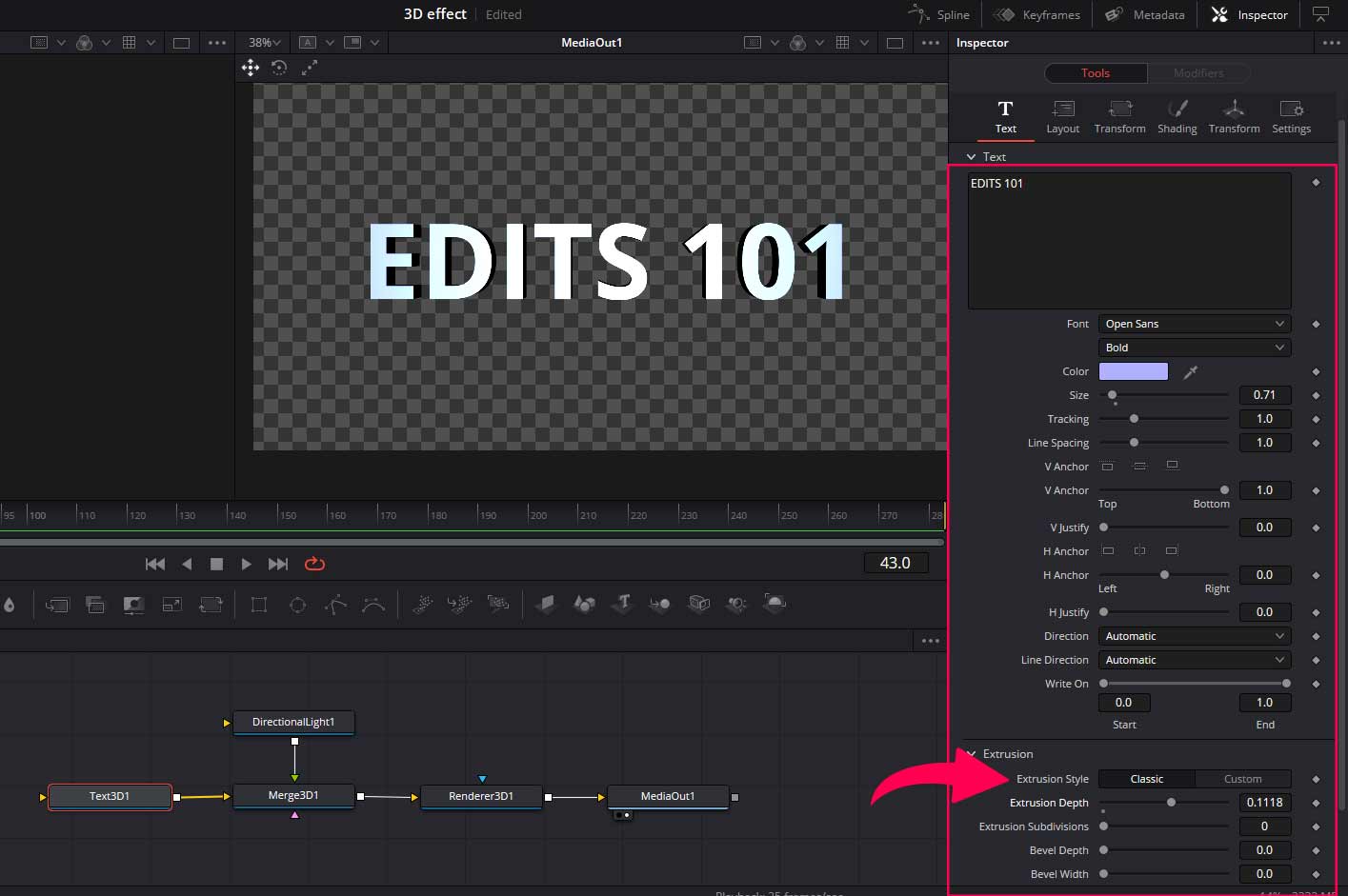This screenshot has height=896, width=1348.
Task: Open the Spline editor panel
Action: (939, 14)
